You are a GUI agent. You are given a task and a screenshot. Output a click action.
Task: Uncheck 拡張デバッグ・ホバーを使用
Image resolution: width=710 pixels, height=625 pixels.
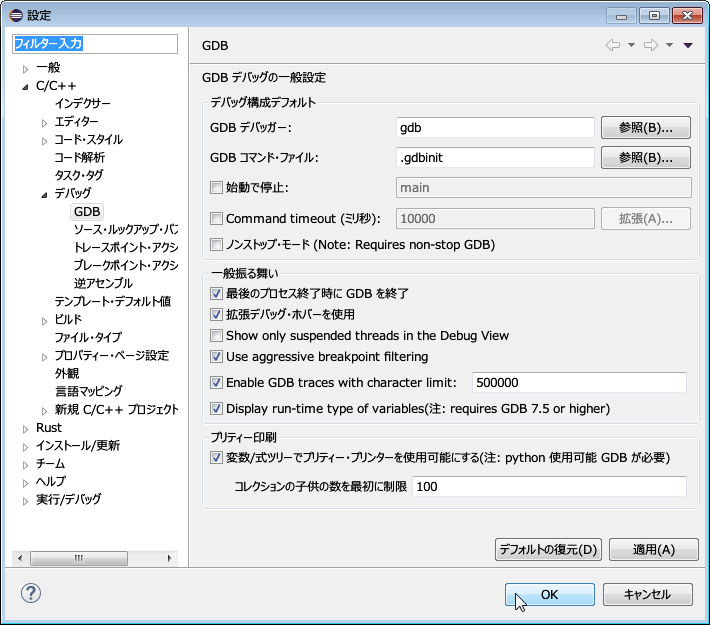tap(216, 314)
